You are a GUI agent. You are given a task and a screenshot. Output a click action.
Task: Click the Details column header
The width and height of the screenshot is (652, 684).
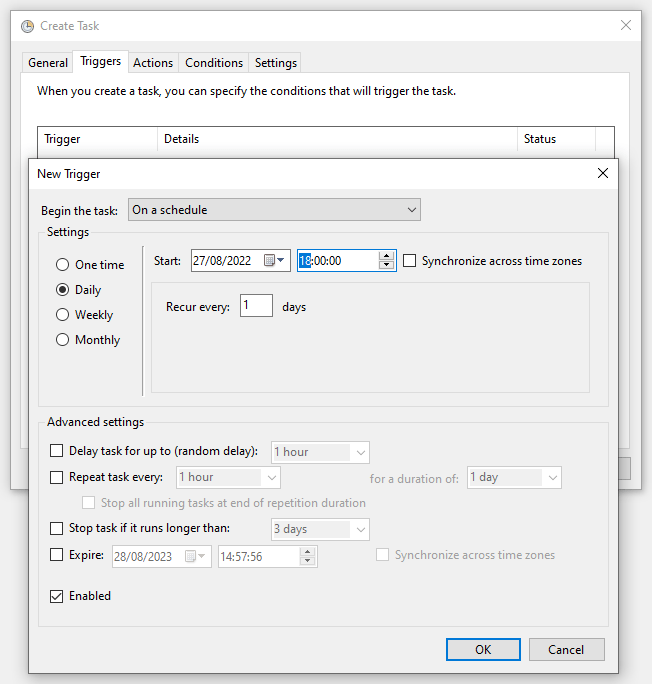pos(337,139)
